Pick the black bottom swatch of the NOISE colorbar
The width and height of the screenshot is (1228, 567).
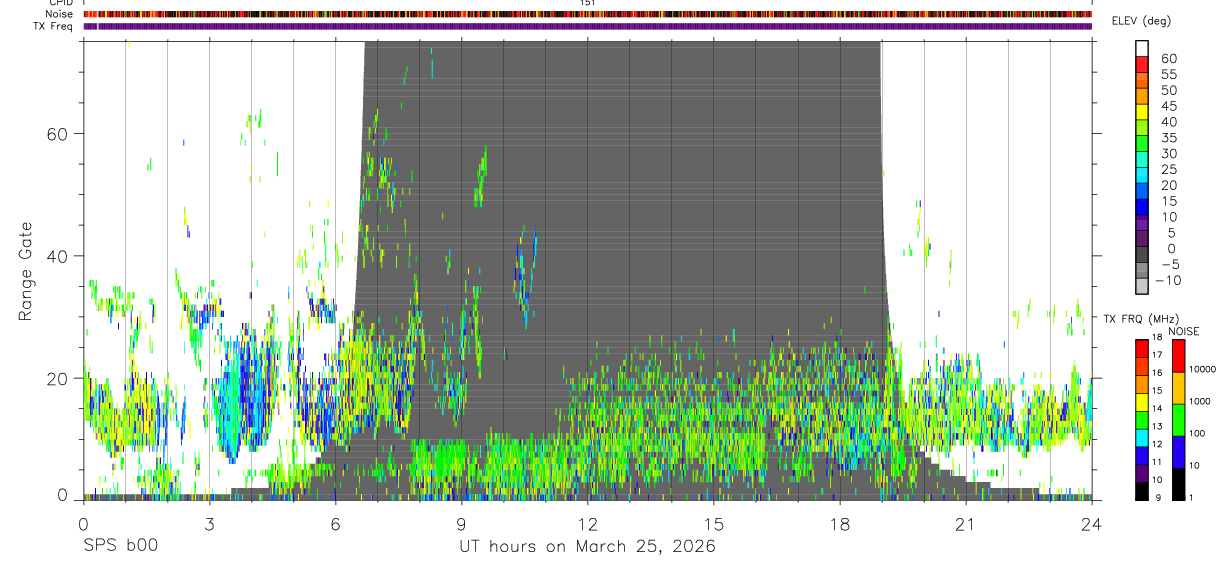click(x=1178, y=484)
